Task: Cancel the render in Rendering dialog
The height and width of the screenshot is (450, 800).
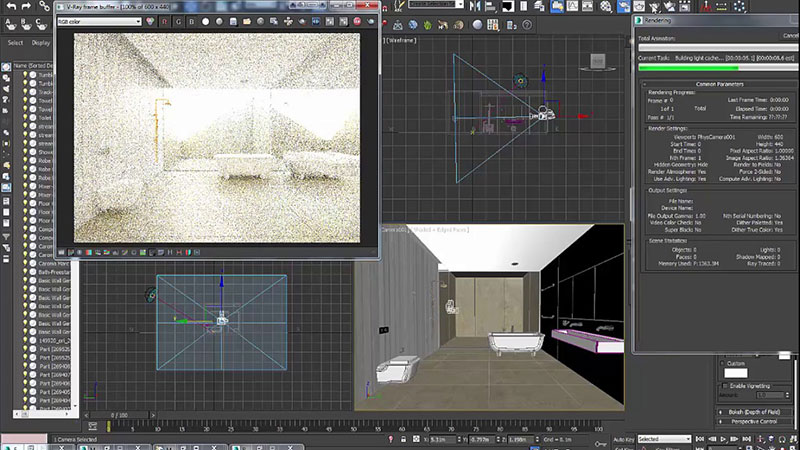Action: click(x=790, y=36)
